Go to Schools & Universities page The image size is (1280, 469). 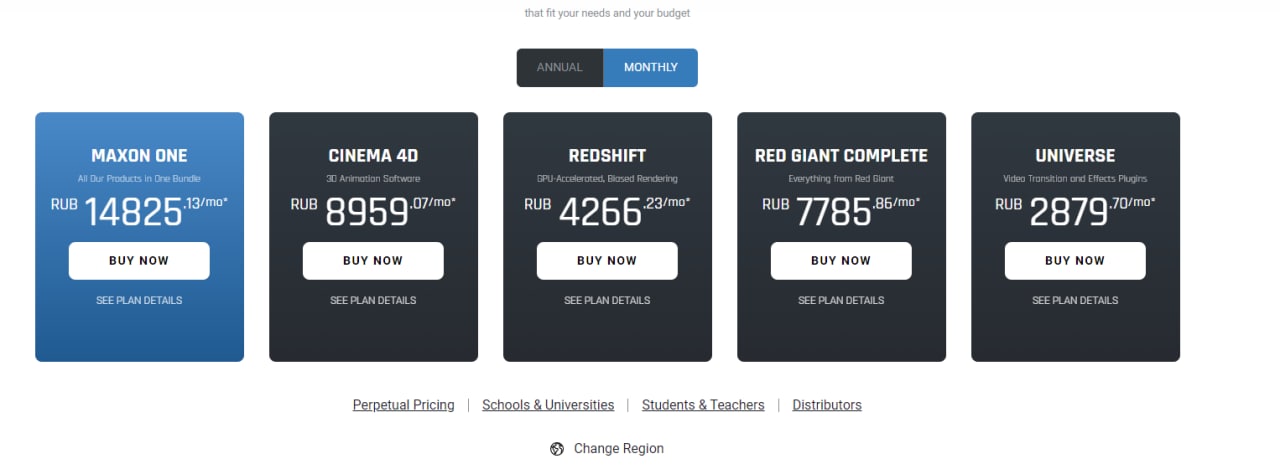[x=548, y=405]
